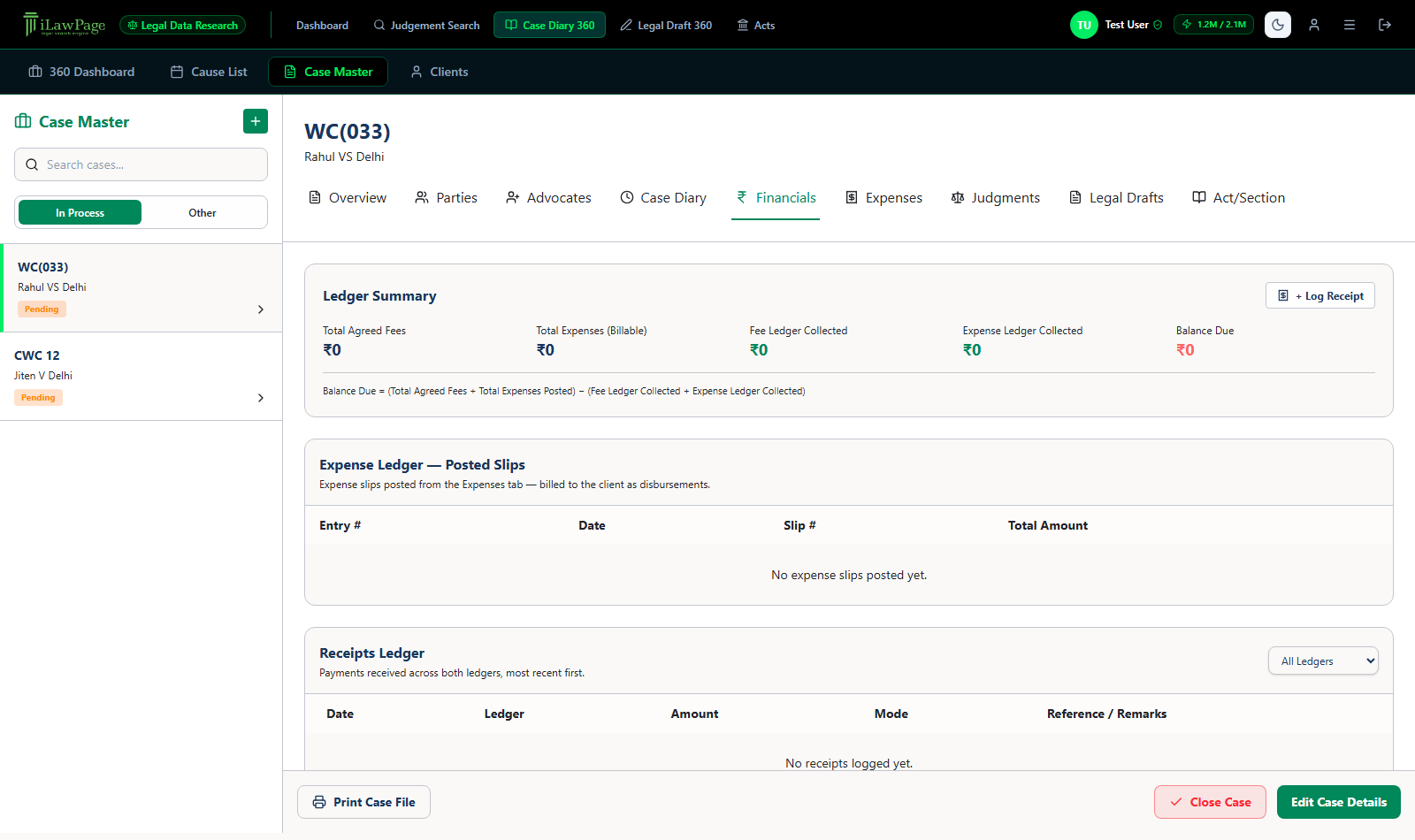Screen dimensions: 1415x840
Task: Click the Total Amount column header
Action: tap(1048, 525)
